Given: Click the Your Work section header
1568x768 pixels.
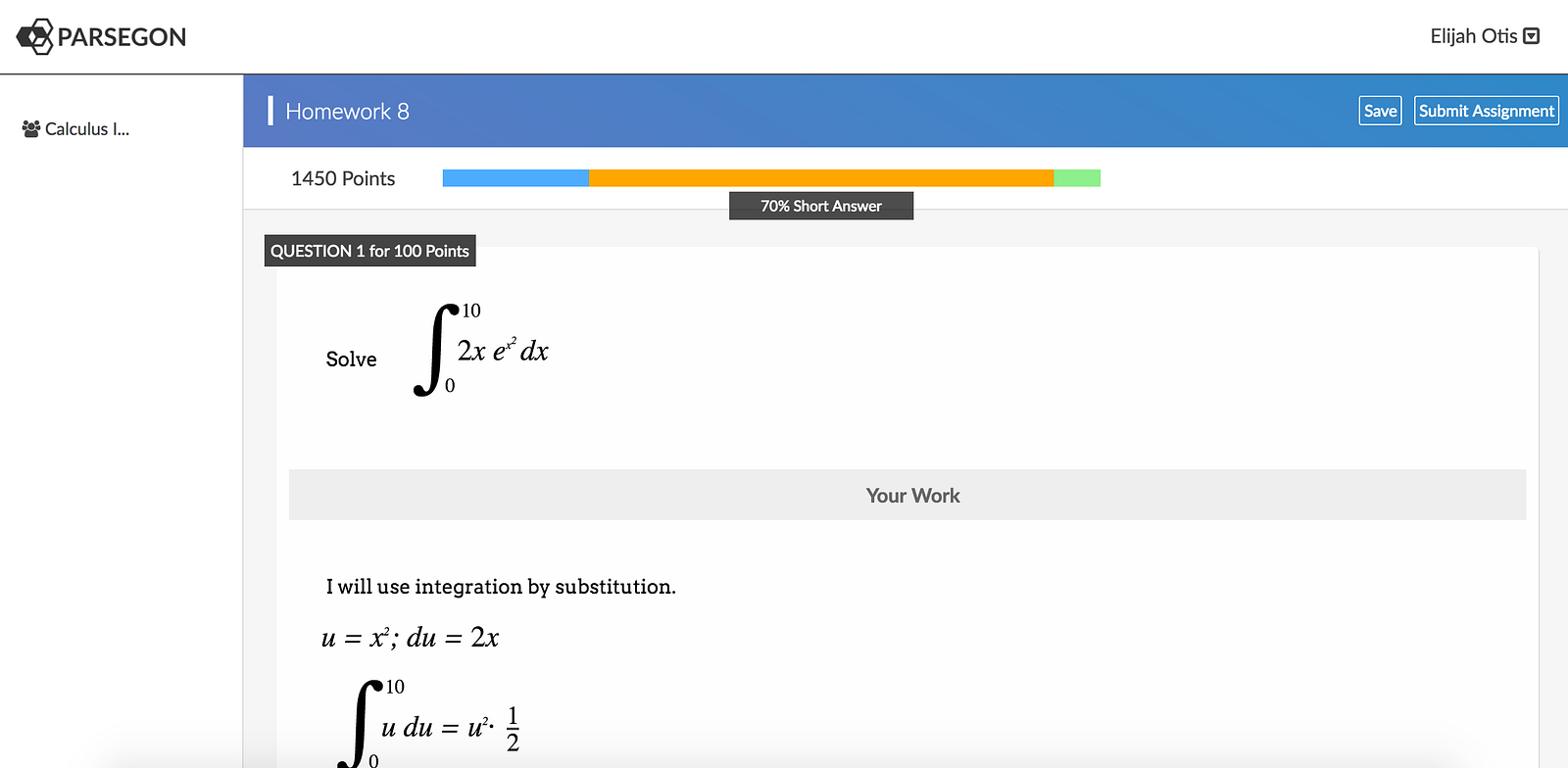Looking at the screenshot, I should 911,496.
